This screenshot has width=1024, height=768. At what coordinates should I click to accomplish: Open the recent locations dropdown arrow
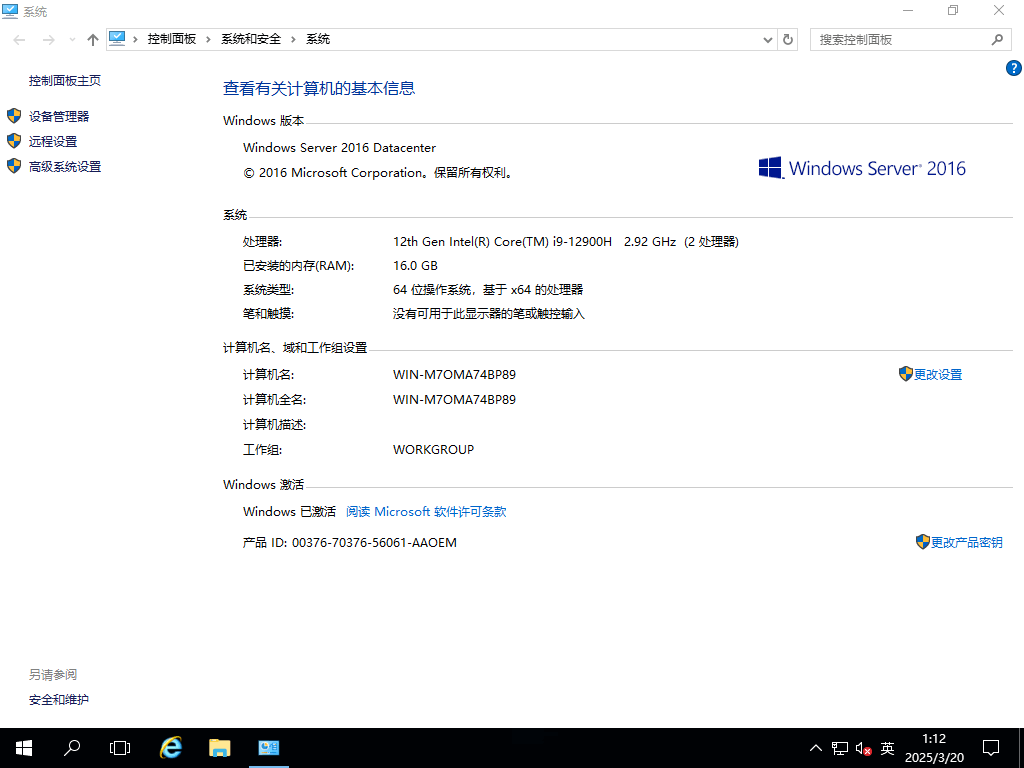point(71,39)
